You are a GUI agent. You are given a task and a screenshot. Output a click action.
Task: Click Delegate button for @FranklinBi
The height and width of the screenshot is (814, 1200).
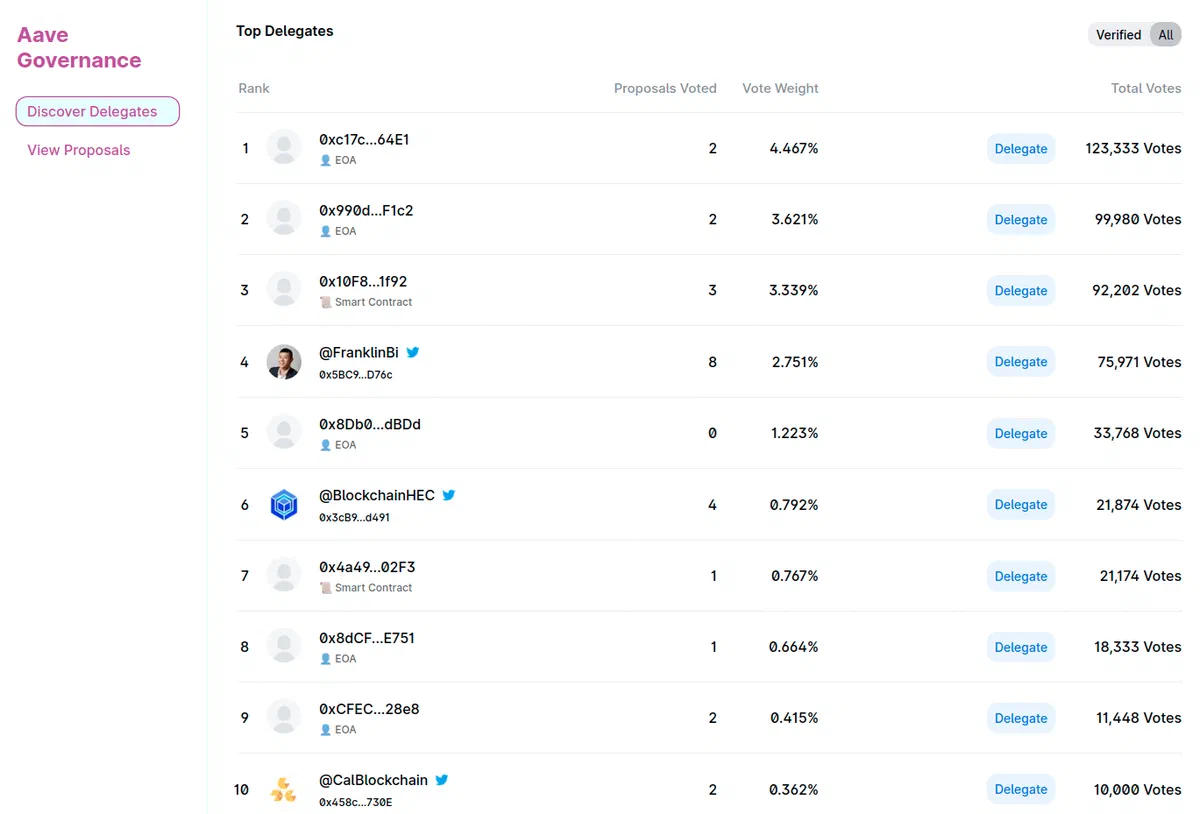(1021, 362)
